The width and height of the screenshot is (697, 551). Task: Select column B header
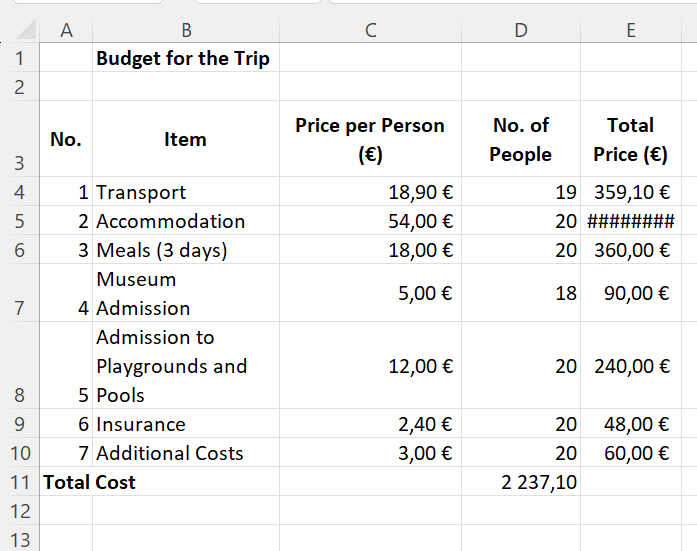pyautogui.click(x=185, y=30)
